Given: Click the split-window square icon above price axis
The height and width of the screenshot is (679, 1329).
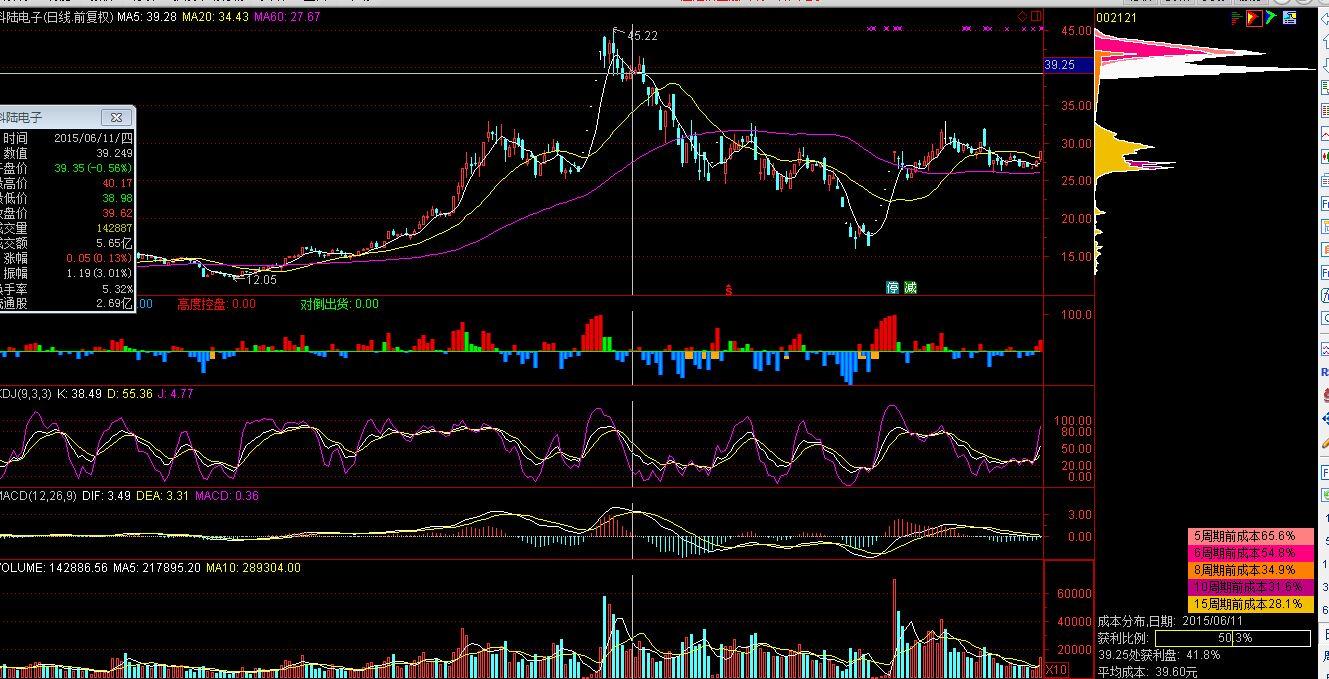Looking at the screenshot, I should point(1036,17).
